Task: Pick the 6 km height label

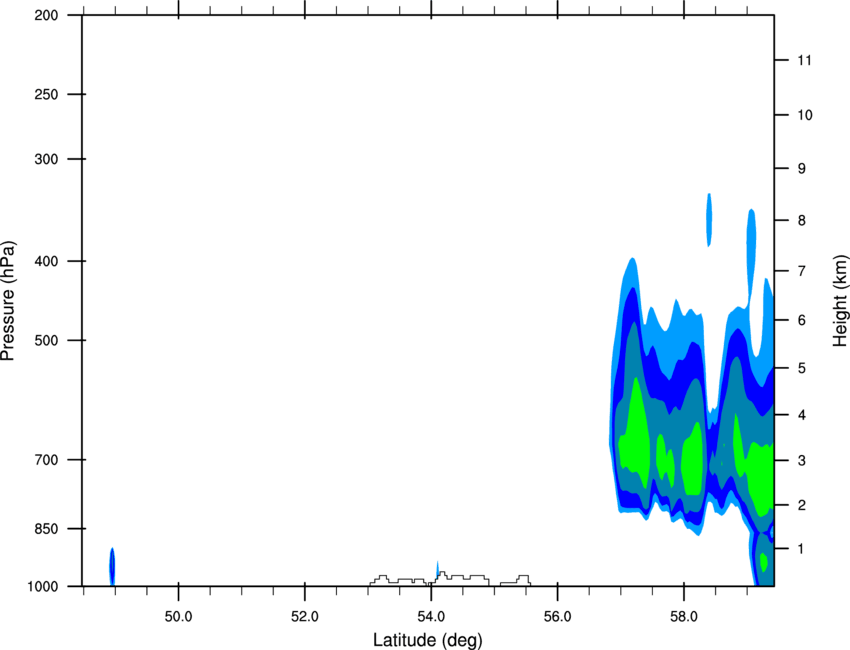Action: pyautogui.click(x=802, y=320)
